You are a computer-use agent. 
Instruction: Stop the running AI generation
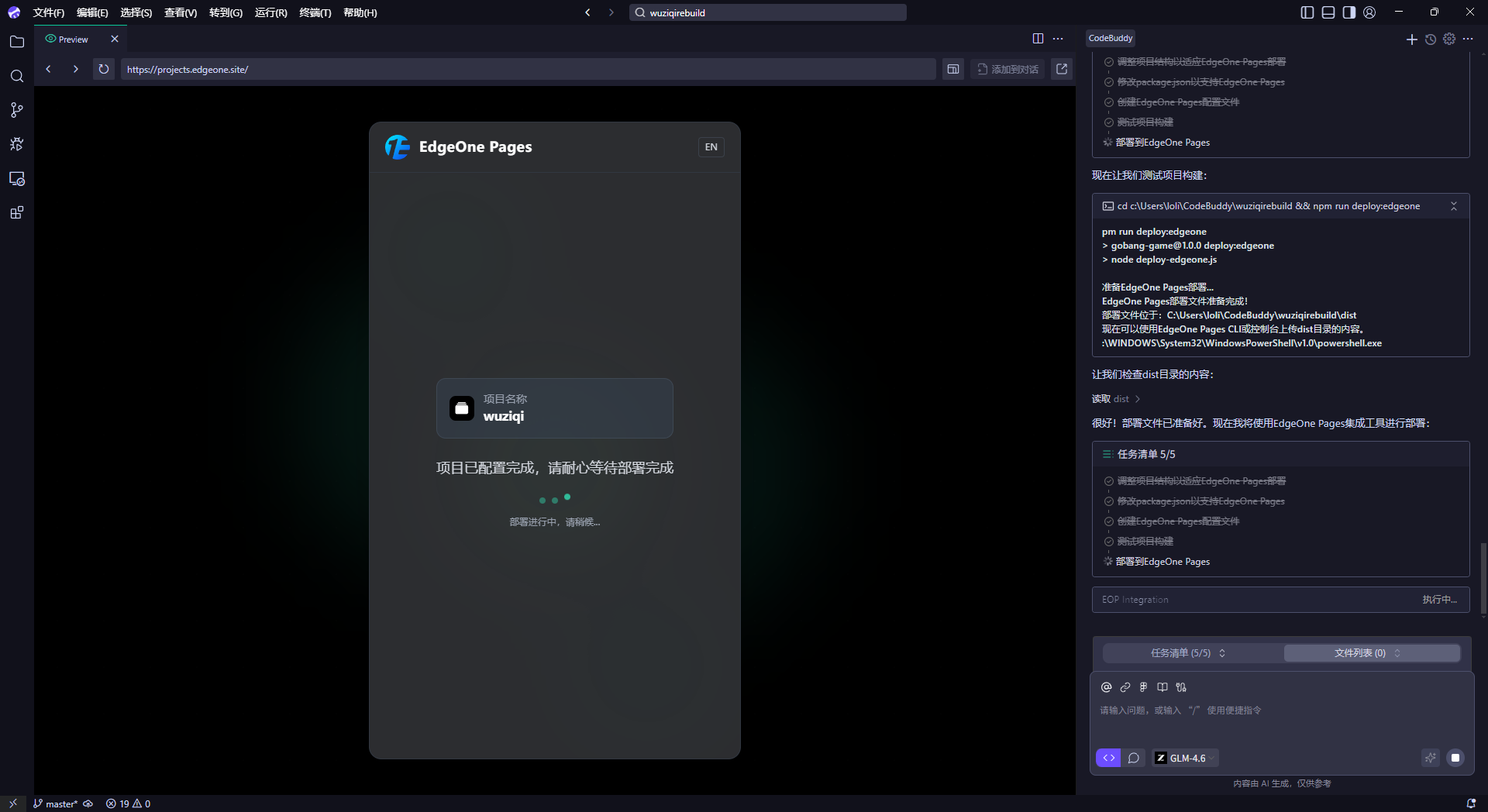[x=1455, y=758]
